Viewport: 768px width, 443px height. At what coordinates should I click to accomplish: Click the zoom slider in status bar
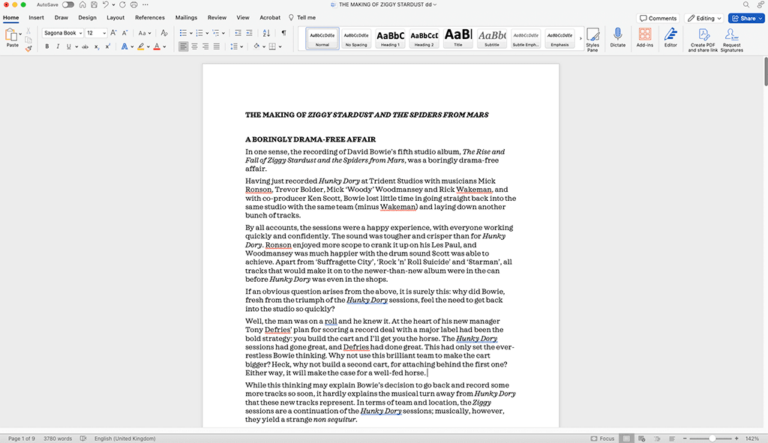pyautogui.click(x=711, y=438)
